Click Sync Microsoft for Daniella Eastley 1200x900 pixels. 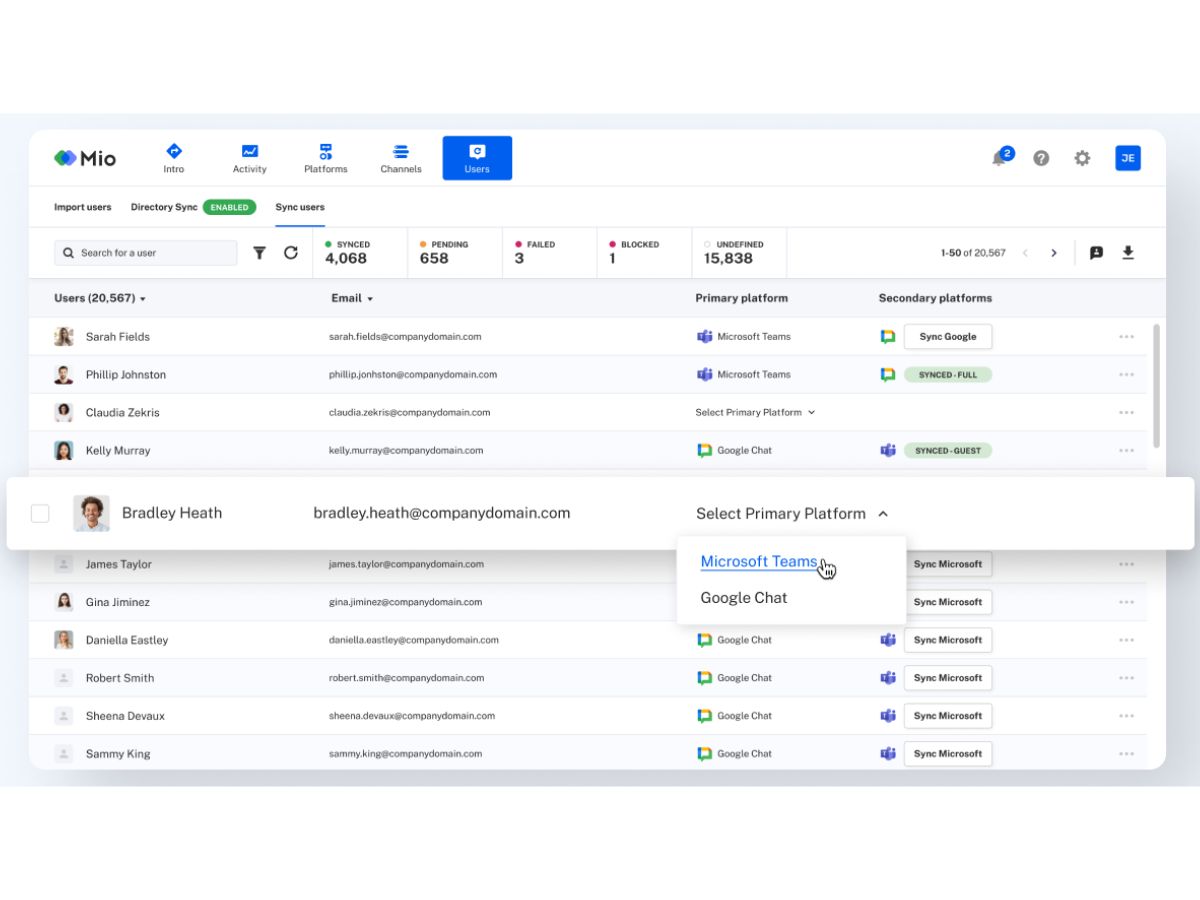[948, 640]
